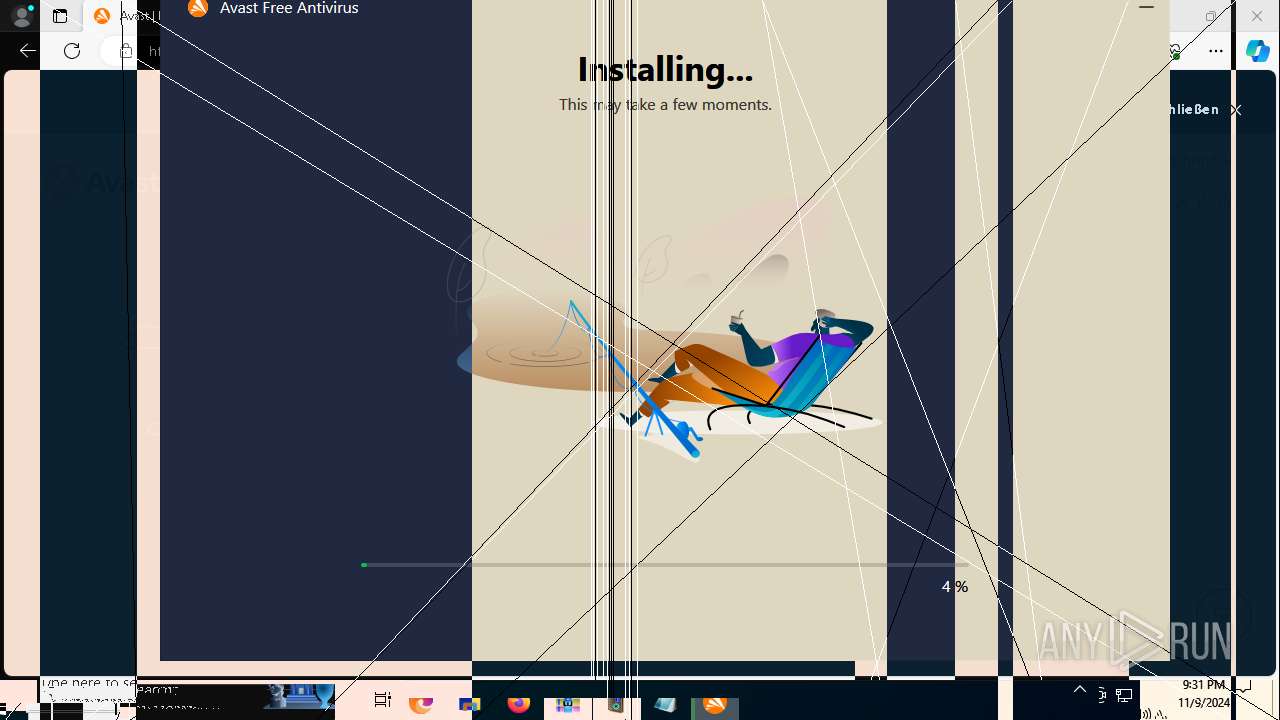Screen dimensions: 1280x720
Task: Open Task View on the taskbar
Action: [x=382, y=701]
